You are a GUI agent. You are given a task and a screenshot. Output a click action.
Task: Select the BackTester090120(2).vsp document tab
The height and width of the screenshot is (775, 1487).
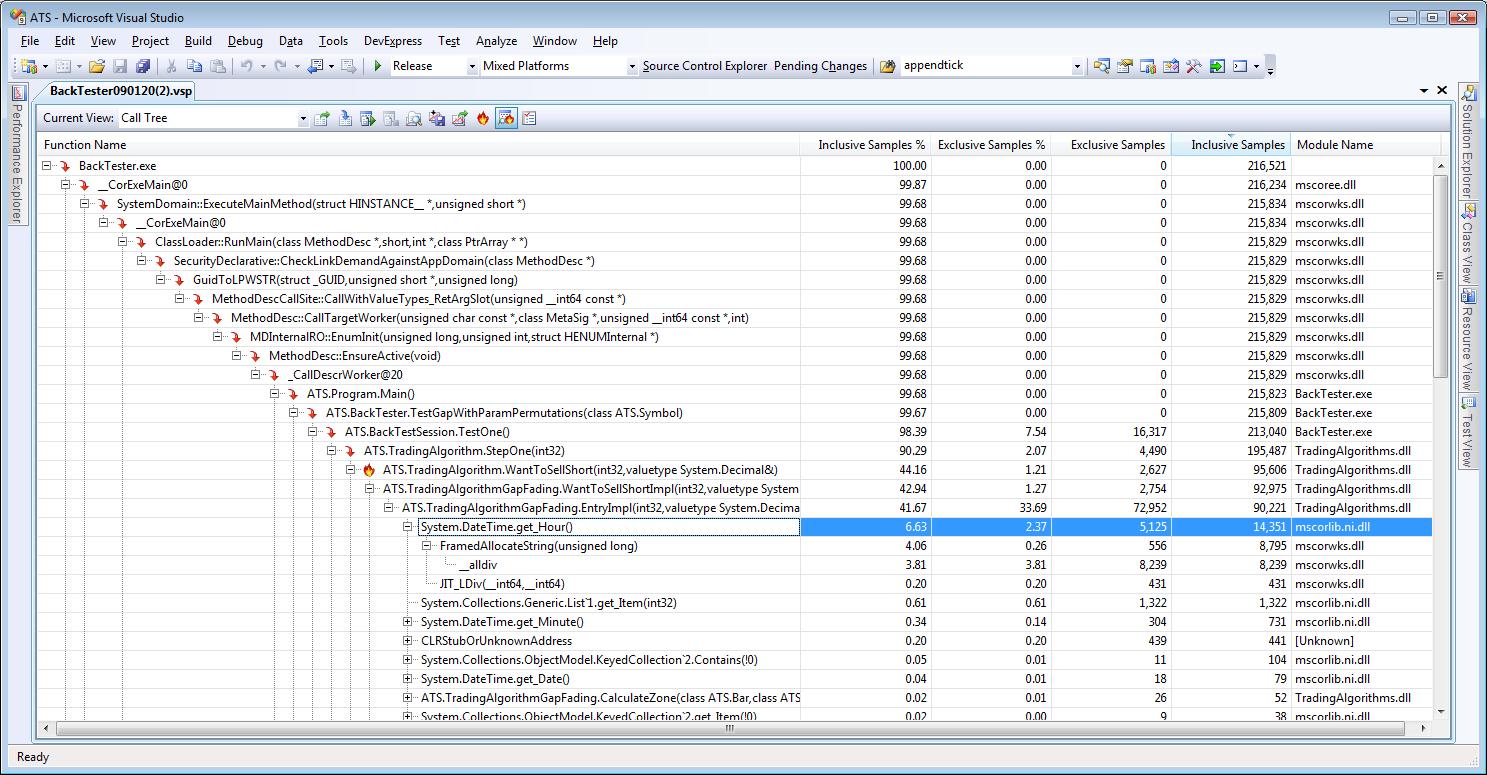[x=120, y=91]
